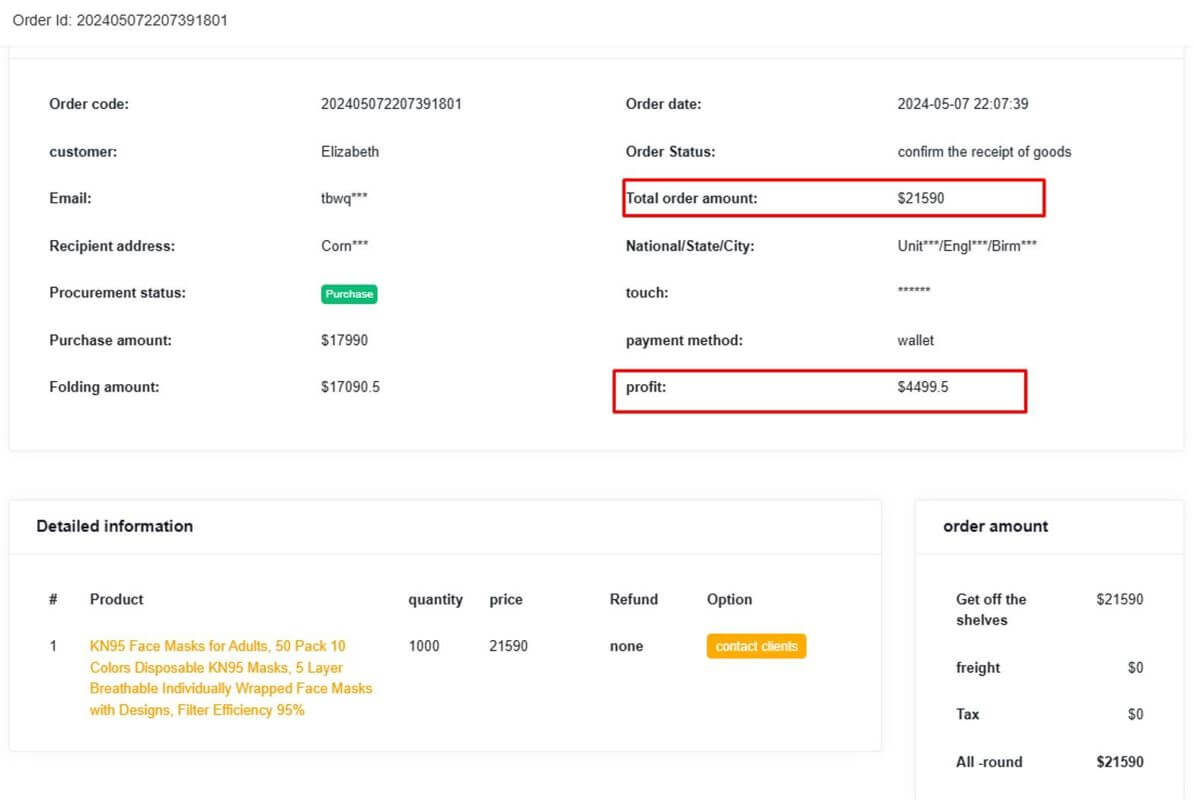Select customer name Elizabeth
Image resolution: width=1194 pixels, height=800 pixels.
click(350, 151)
